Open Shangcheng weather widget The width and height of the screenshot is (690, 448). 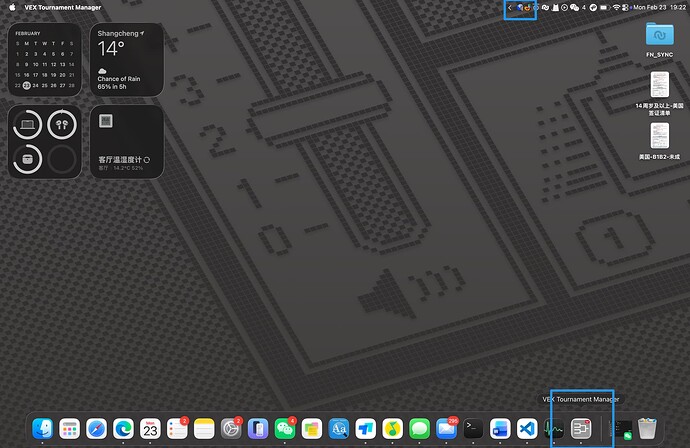click(x=127, y=59)
